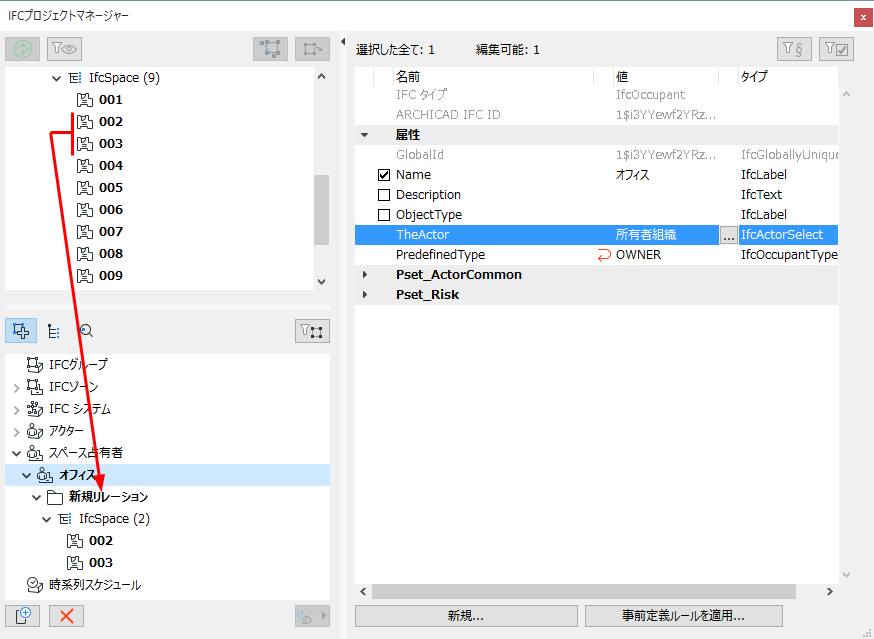Click the IFC システム icon
This screenshot has height=639, width=874.
coord(35,409)
